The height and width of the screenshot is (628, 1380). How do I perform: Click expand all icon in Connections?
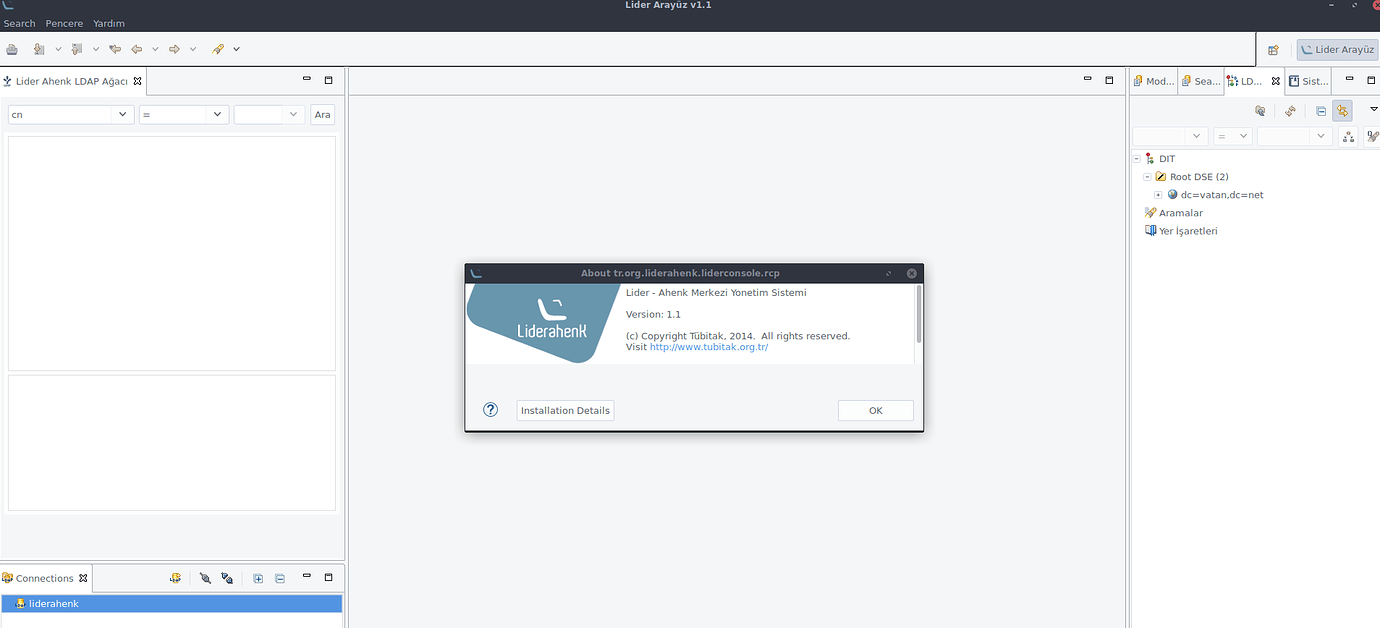258,578
